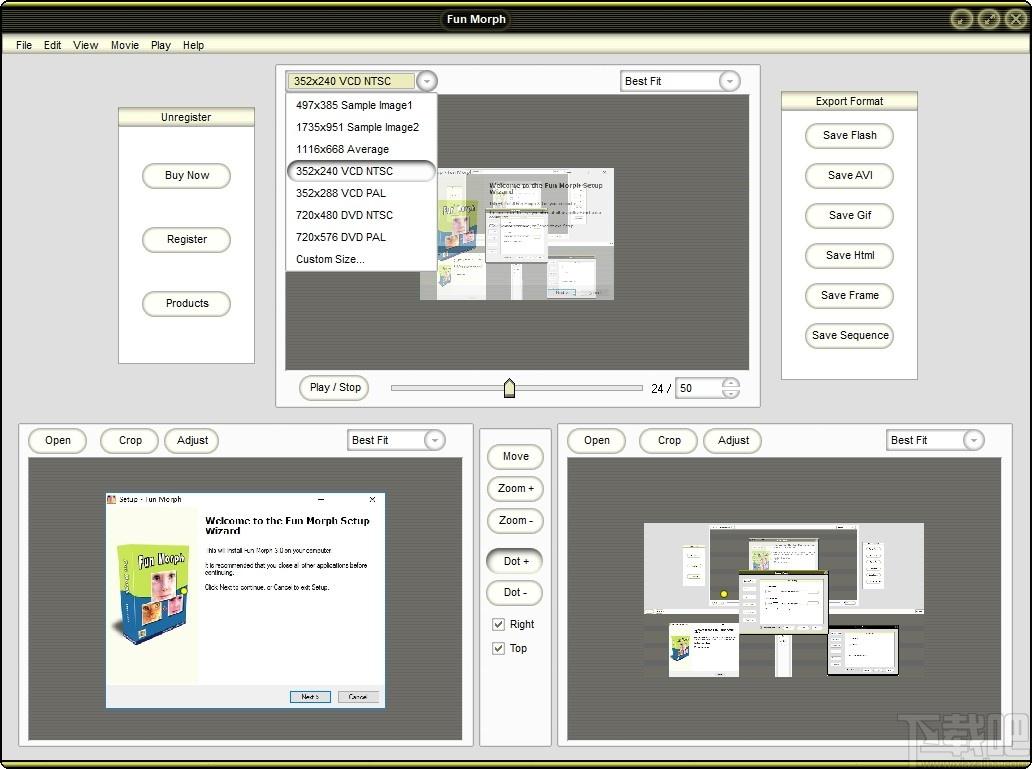Open the Movie menu

coord(124,45)
